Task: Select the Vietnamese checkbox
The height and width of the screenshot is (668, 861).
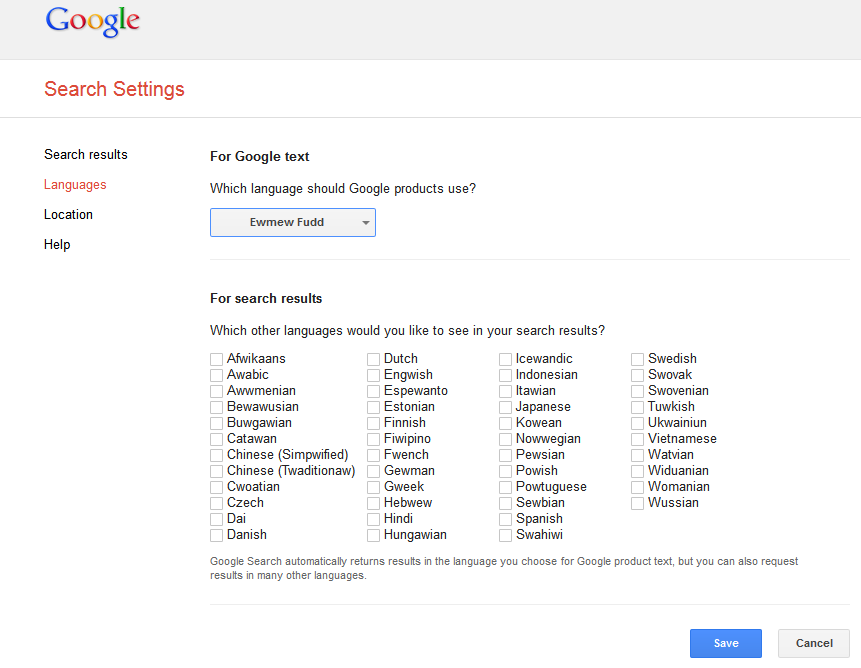Action: tap(638, 439)
